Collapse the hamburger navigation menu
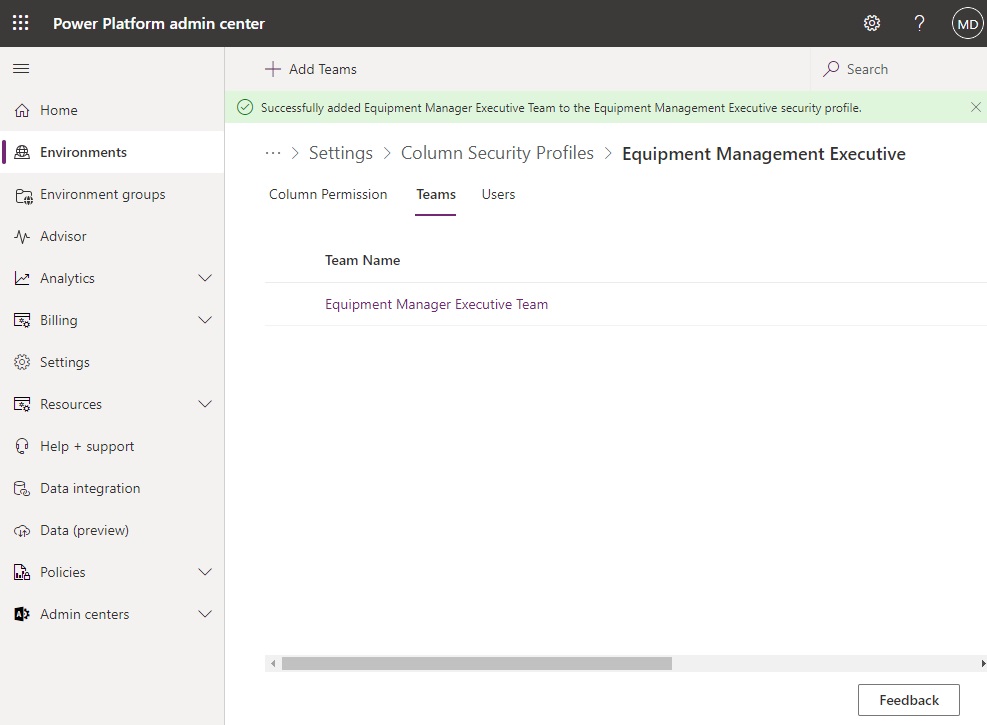 21,69
